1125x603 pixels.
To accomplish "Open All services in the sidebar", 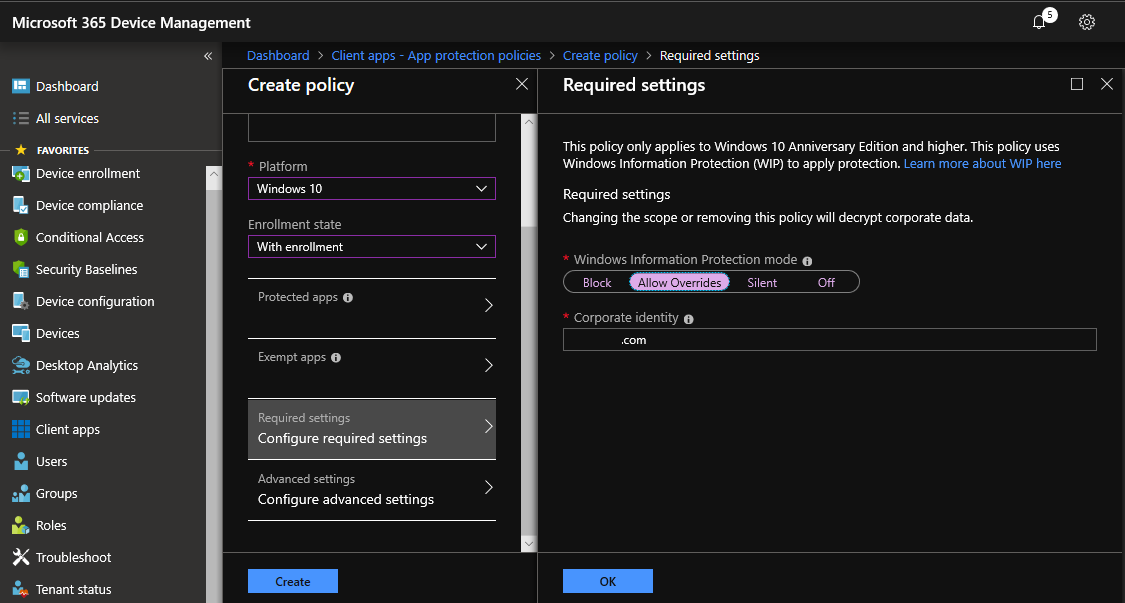I will (x=67, y=118).
